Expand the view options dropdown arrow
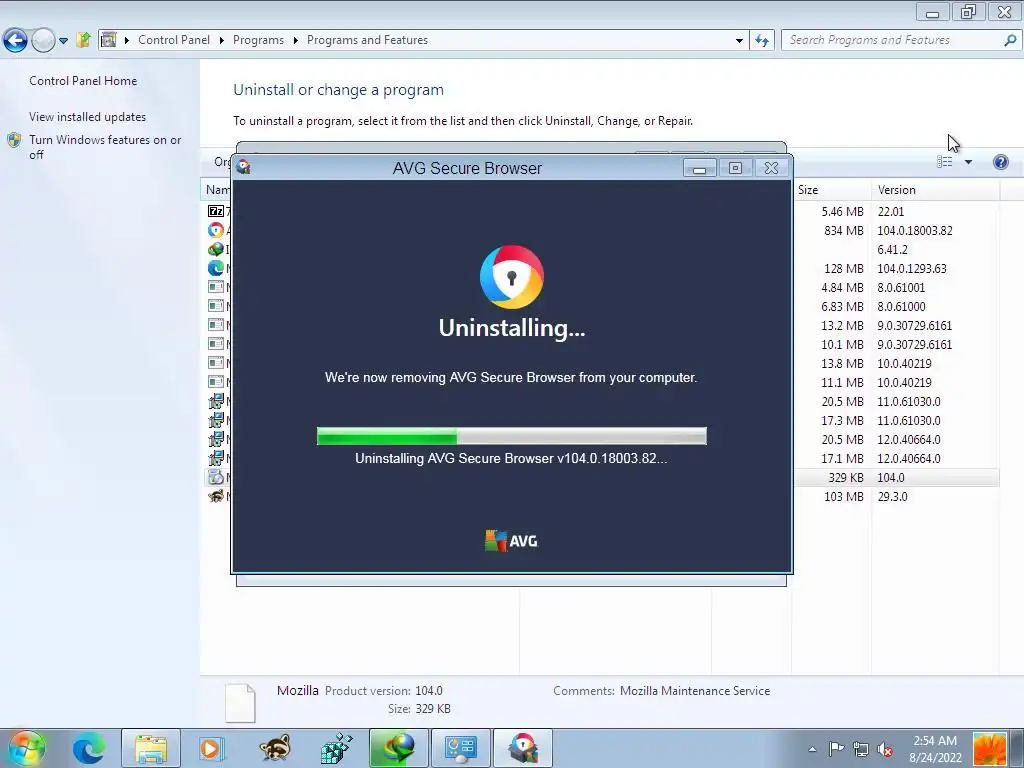This screenshot has height=768, width=1024. pos(968,162)
